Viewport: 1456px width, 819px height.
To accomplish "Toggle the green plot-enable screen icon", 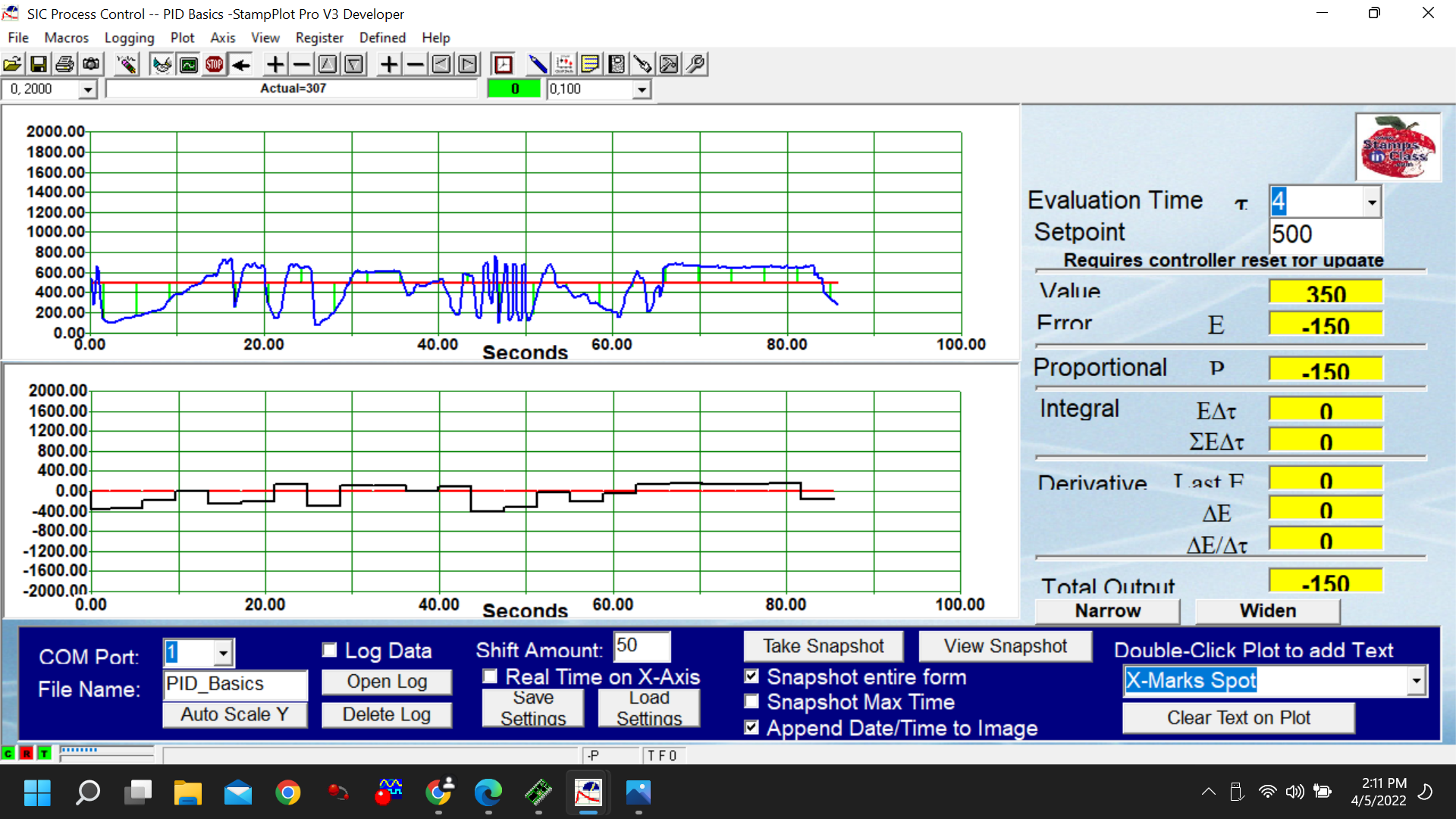I will (x=188, y=64).
